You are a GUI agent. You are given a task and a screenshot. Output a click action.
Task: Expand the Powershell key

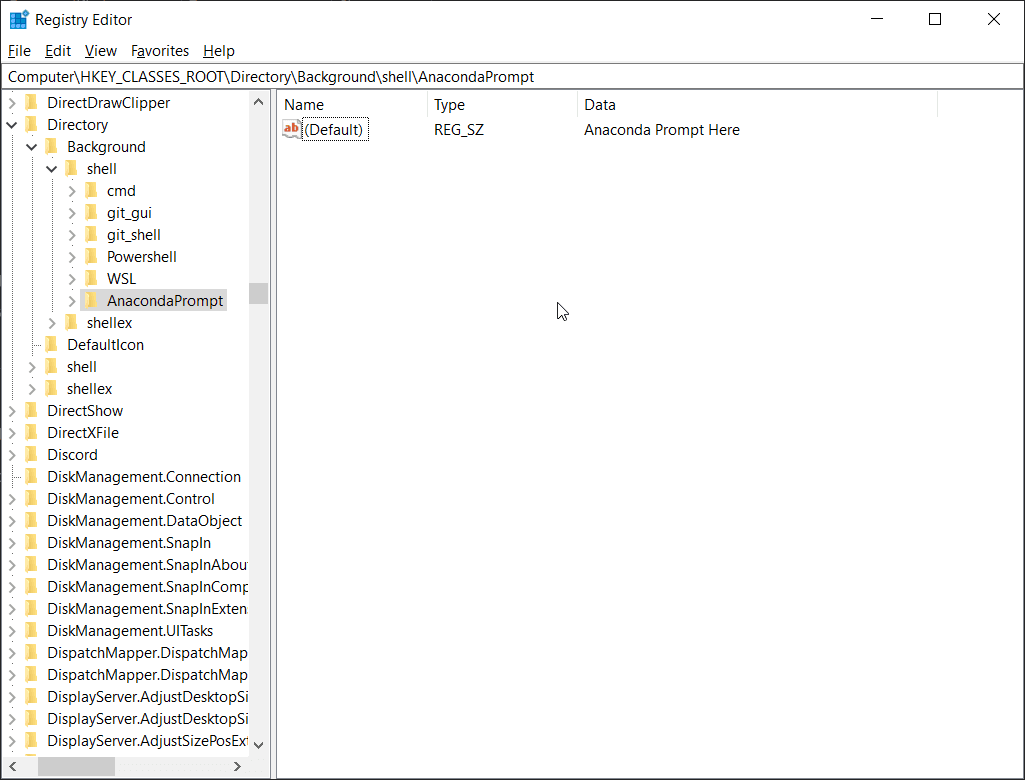pos(72,257)
